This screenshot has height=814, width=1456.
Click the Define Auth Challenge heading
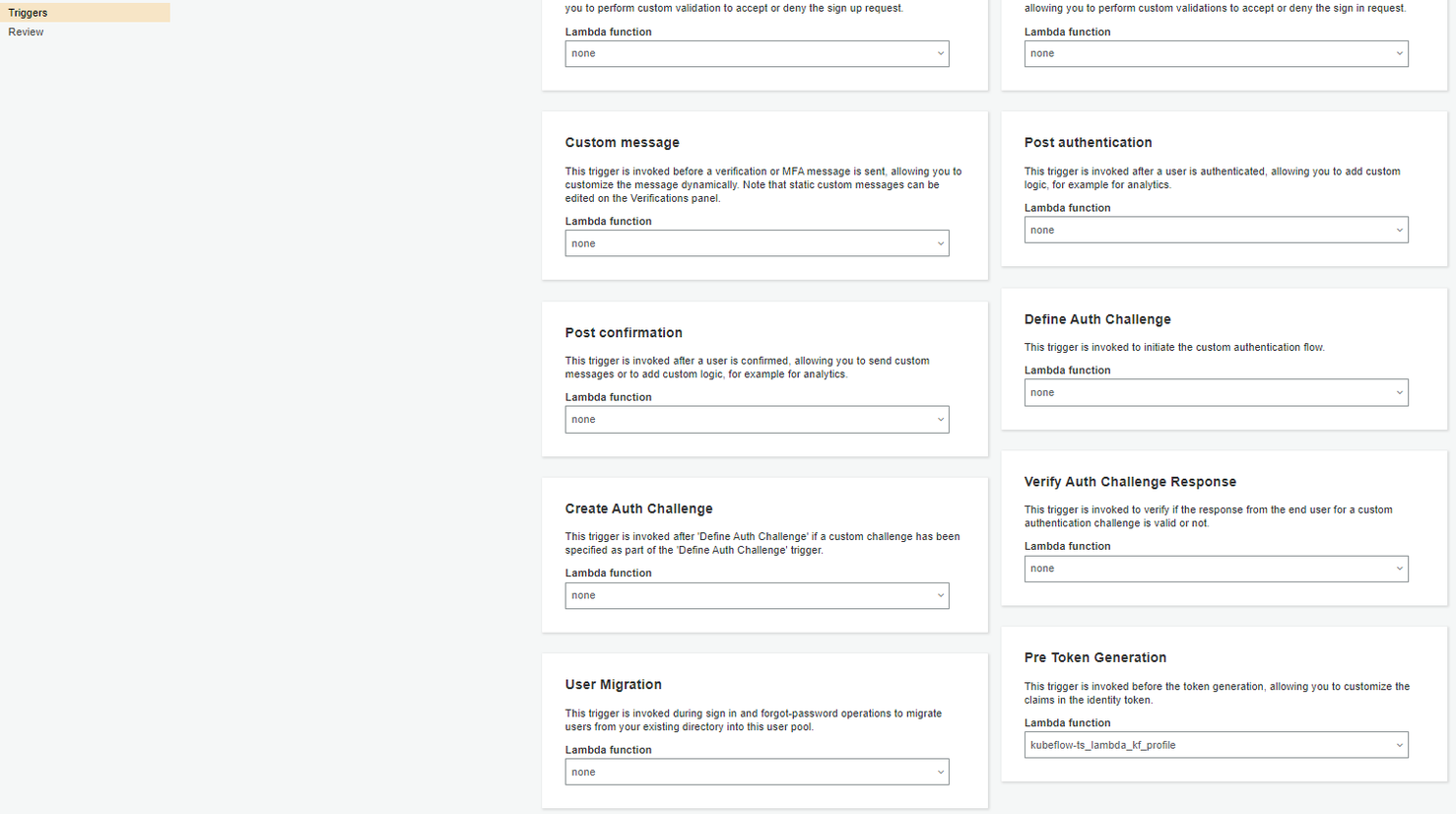click(1097, 319)
